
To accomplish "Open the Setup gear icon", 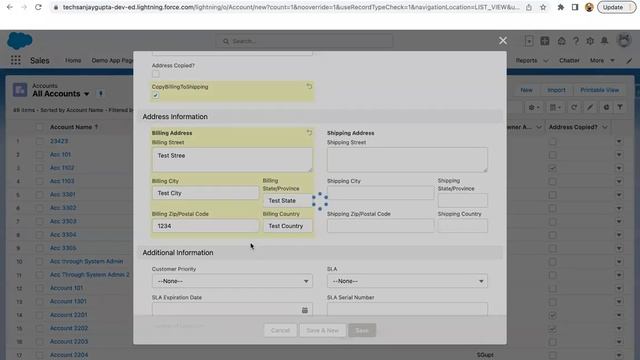I will click(x=590, y=41).
